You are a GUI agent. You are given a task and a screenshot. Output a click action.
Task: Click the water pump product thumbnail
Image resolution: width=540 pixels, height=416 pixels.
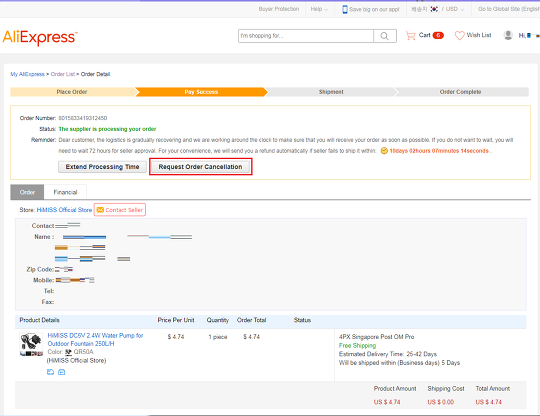31,344
